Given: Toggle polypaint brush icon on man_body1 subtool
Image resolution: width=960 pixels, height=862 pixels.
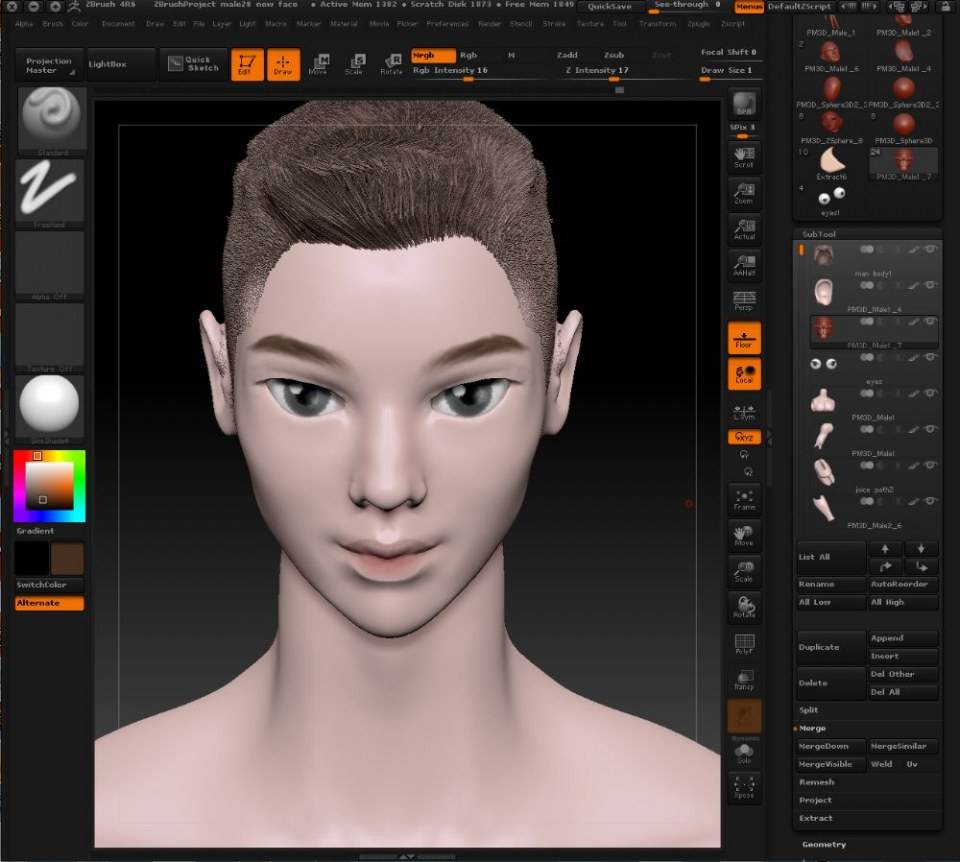Looking at the screenshot, I should click(914, 249).
